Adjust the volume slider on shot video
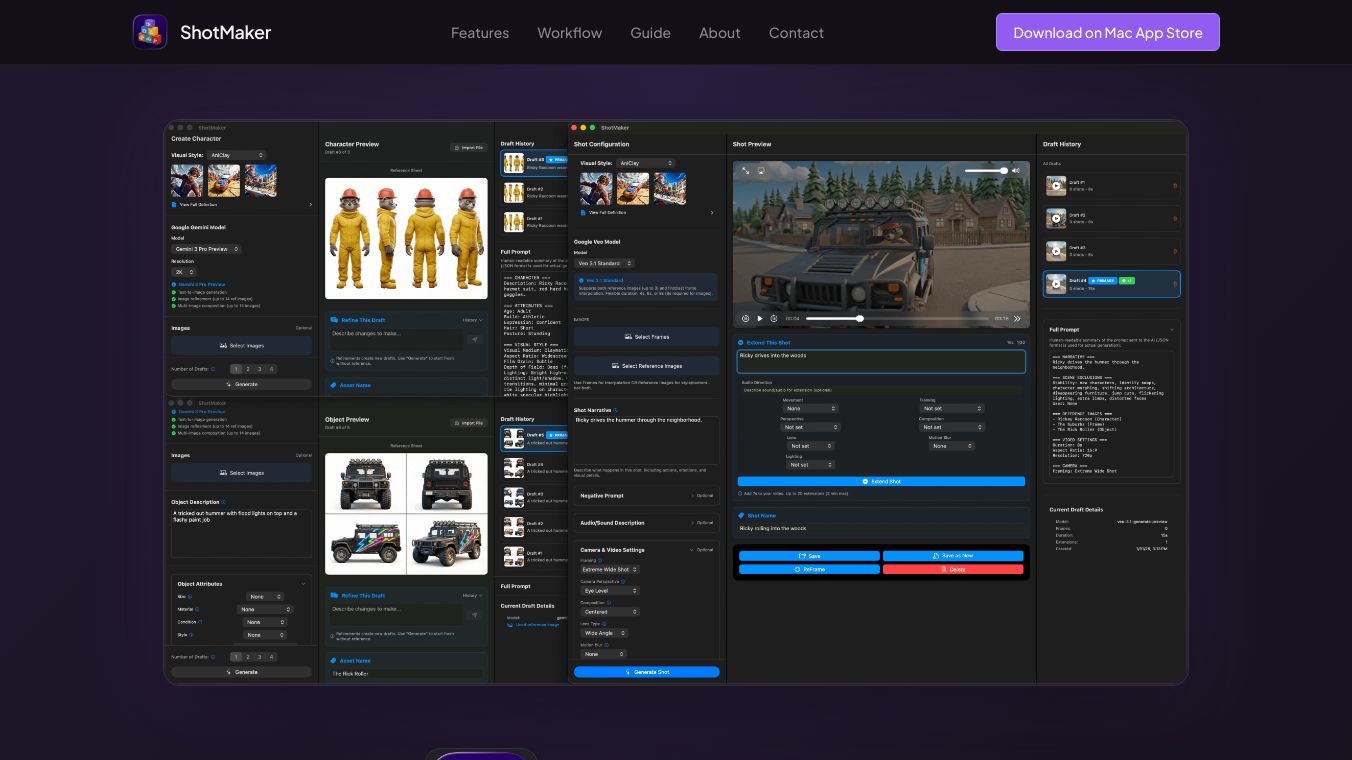Screen dimensions: 1352x760 [x=986, y=171]
